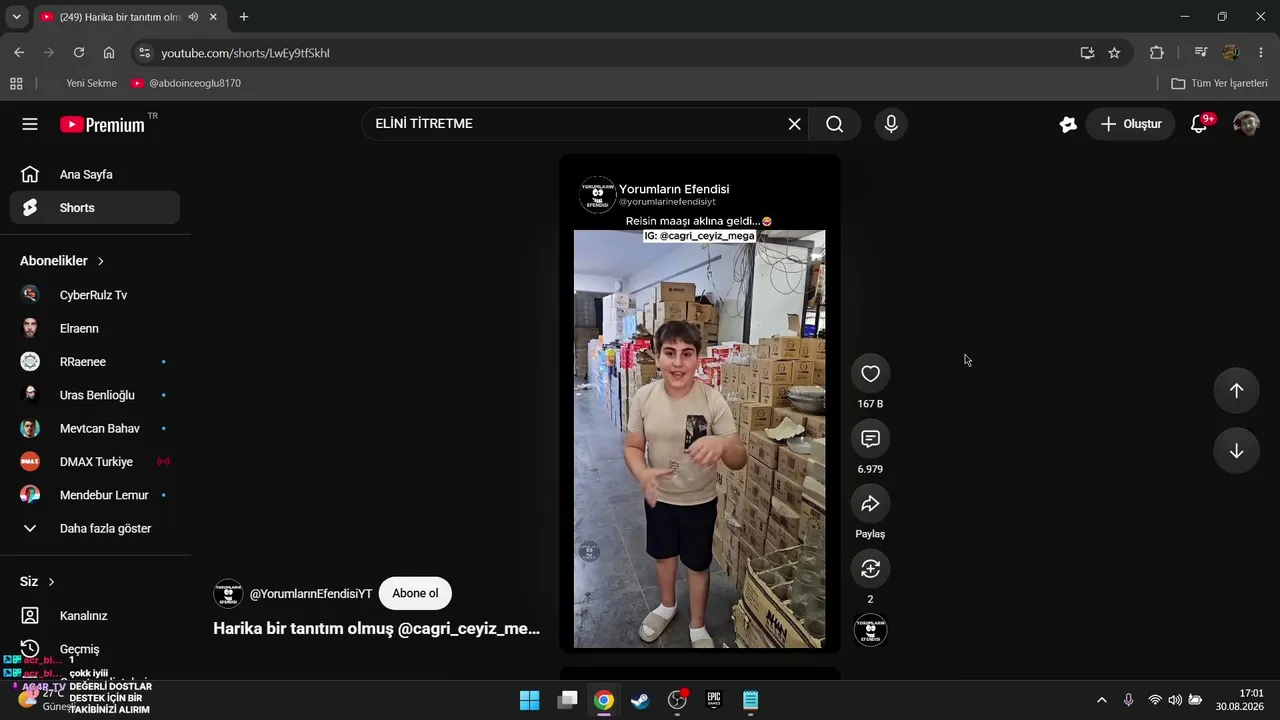The image size is (1280, 720).
Task: Install YouTube app from address bar
Action: (1087, 53)
